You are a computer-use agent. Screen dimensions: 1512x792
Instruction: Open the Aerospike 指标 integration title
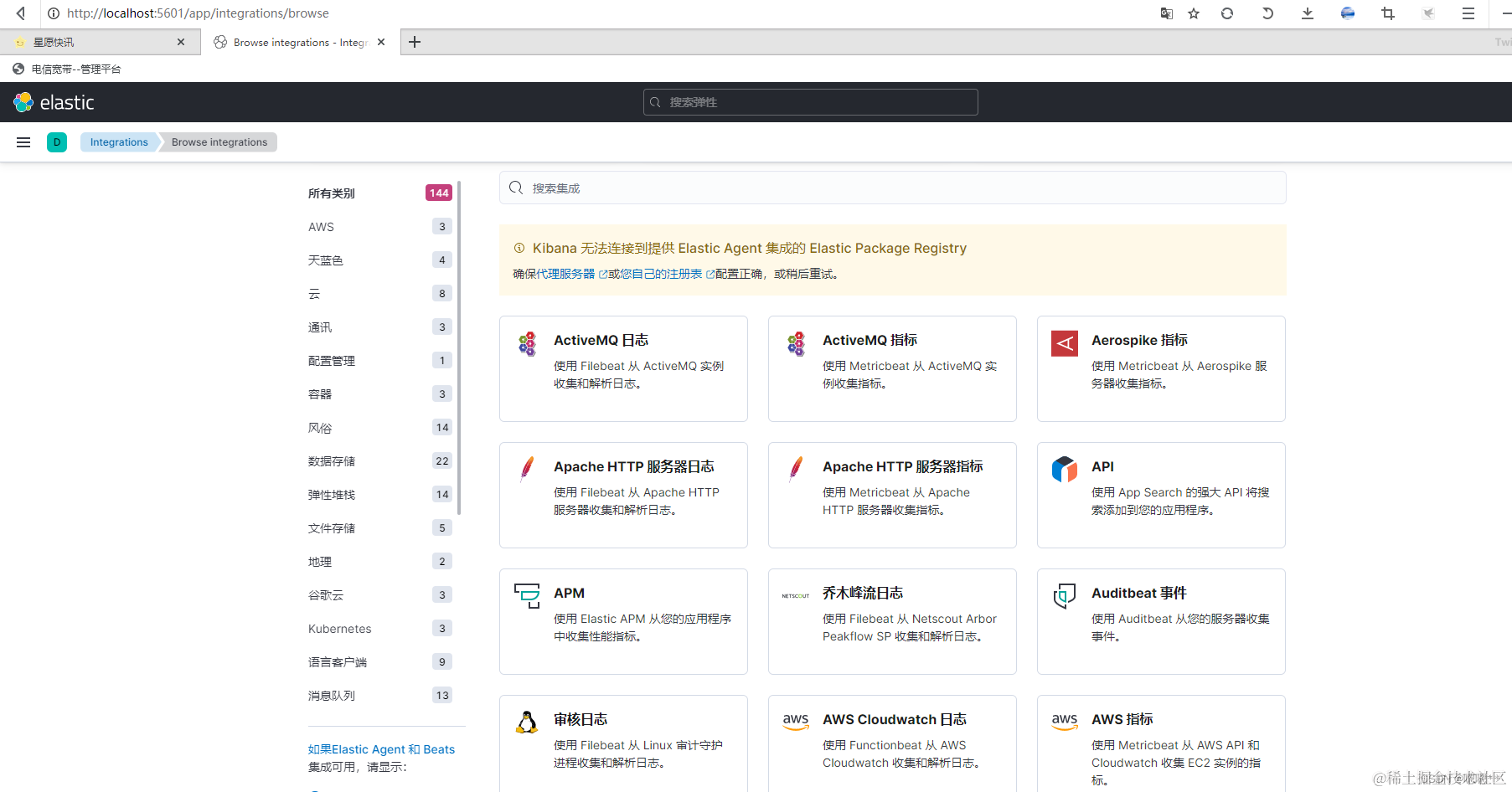1139,340
